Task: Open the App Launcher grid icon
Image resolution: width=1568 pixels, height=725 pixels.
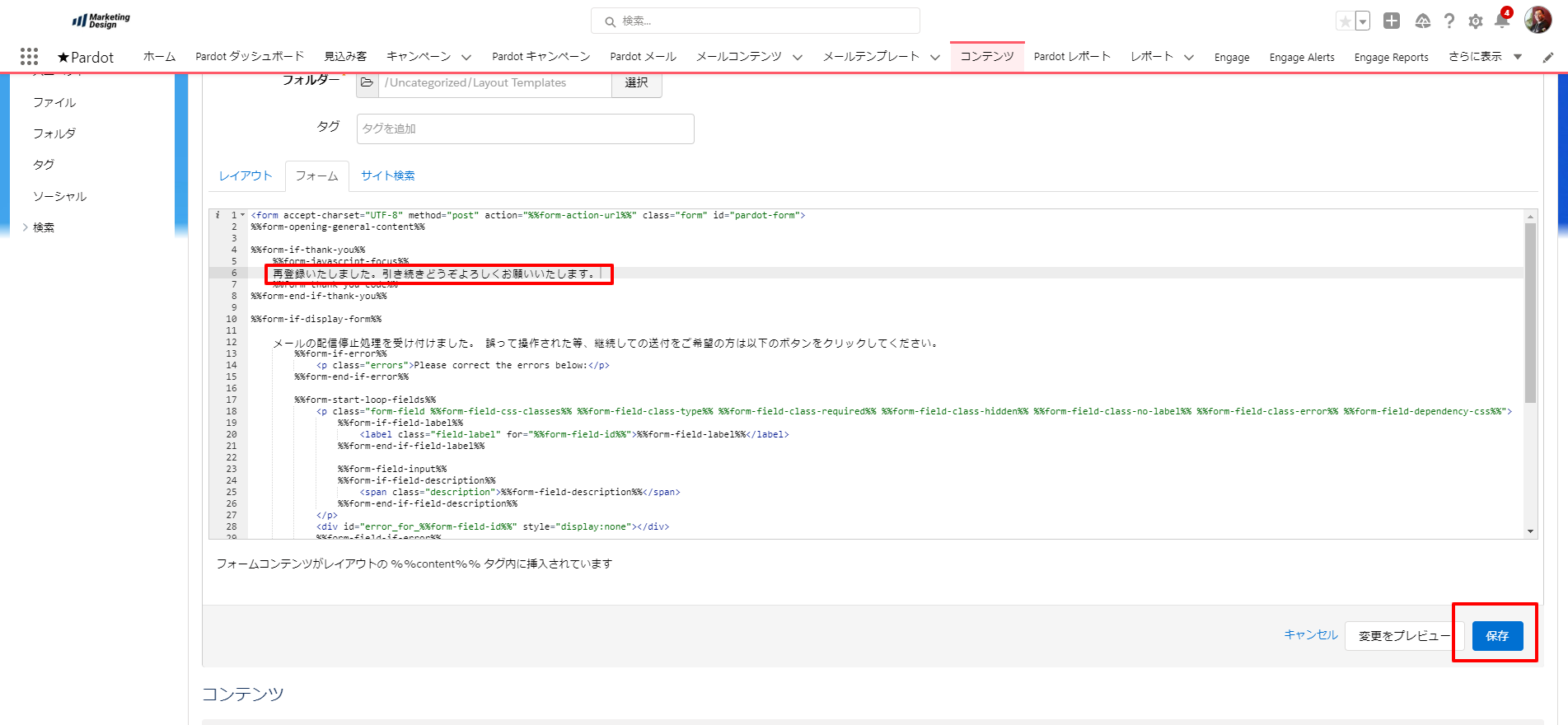Action: click(30, 56)
